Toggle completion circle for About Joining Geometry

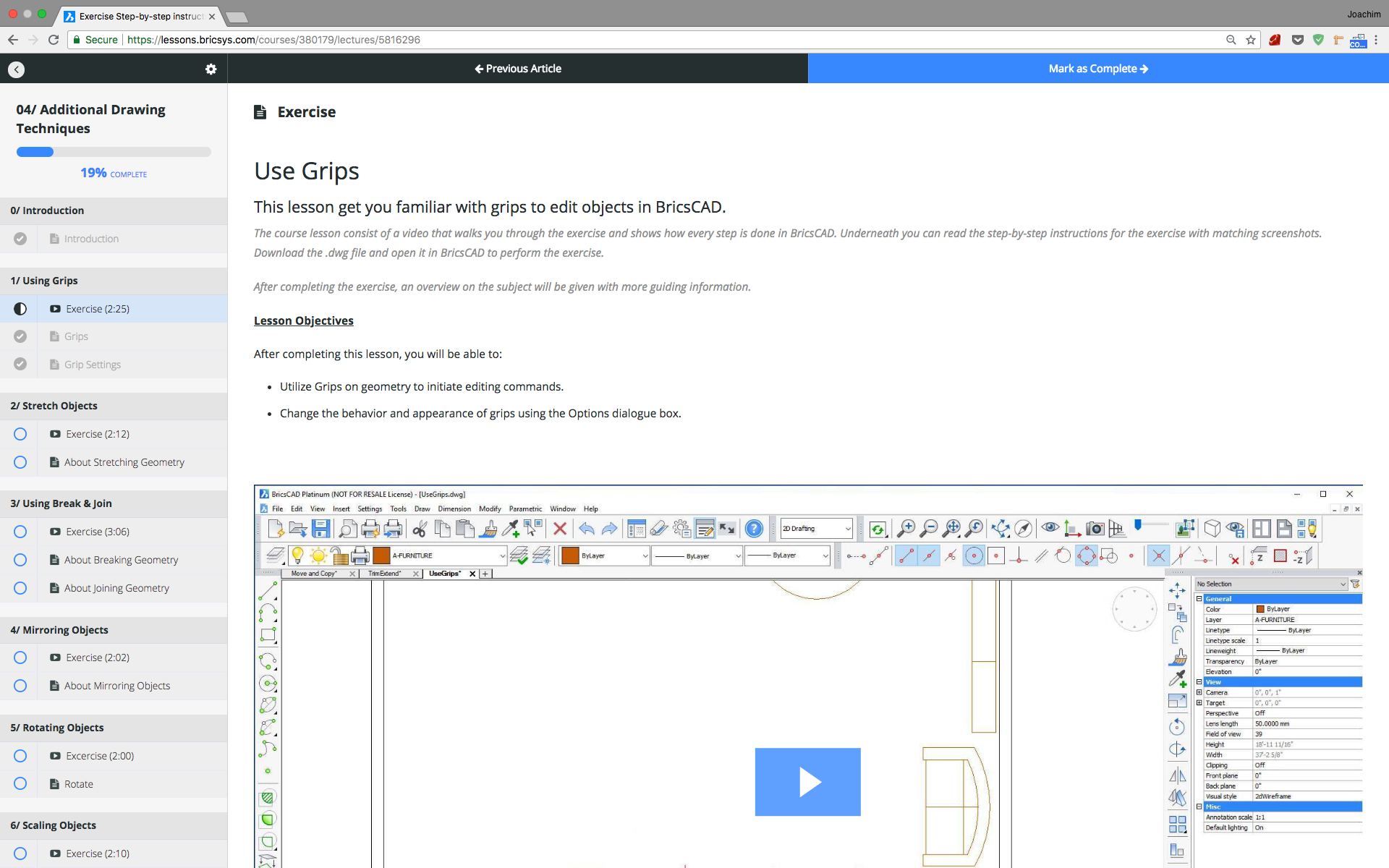[x=20, y=588]
